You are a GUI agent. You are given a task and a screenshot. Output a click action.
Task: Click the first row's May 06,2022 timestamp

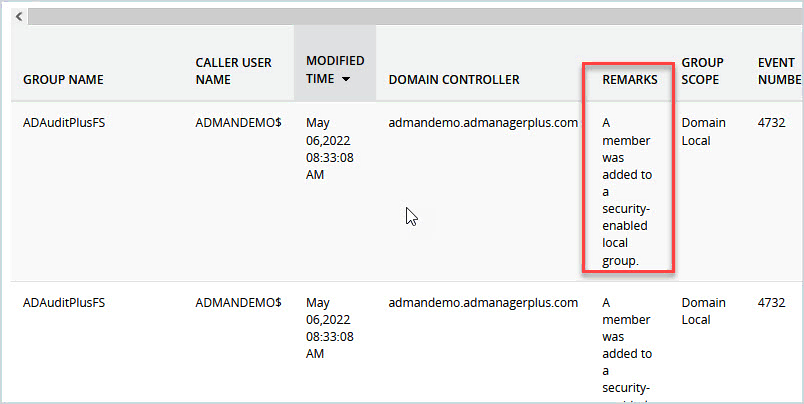tap(330, 149)
